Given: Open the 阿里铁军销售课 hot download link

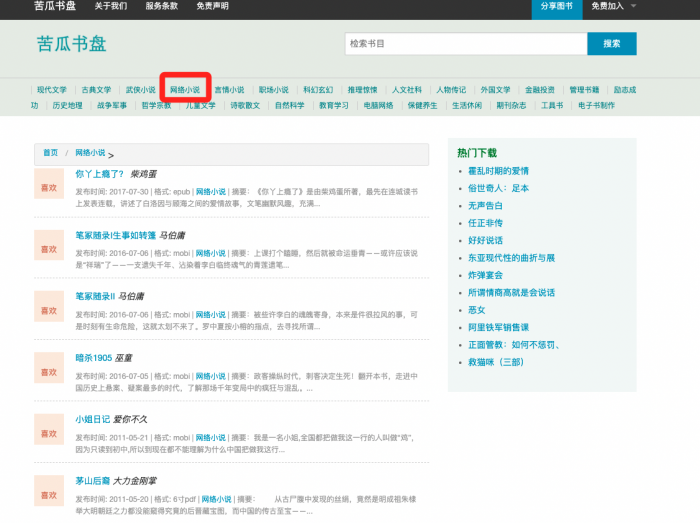Looking at the screenshot, I should tap(499, 327).
